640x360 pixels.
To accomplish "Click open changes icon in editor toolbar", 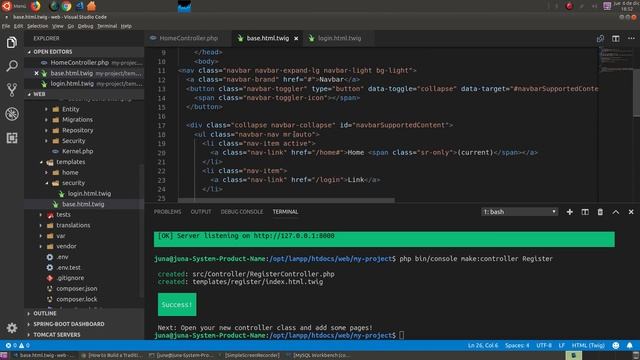I will pos(600,38).
